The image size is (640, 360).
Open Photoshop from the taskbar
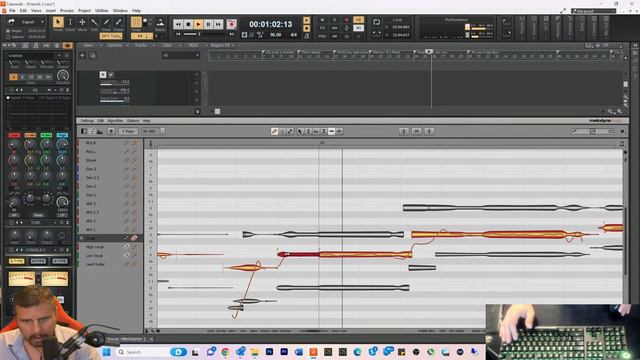point(269,352)
